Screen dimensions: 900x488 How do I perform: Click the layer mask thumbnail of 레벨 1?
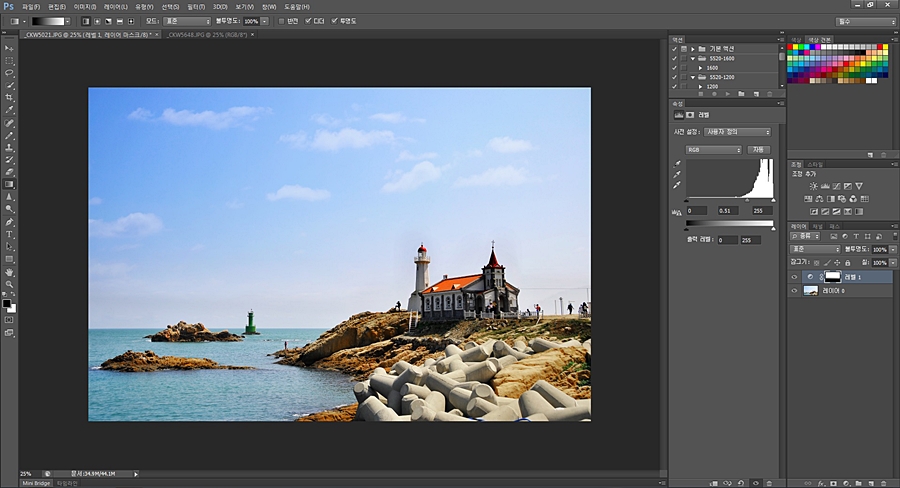[831, 277]
